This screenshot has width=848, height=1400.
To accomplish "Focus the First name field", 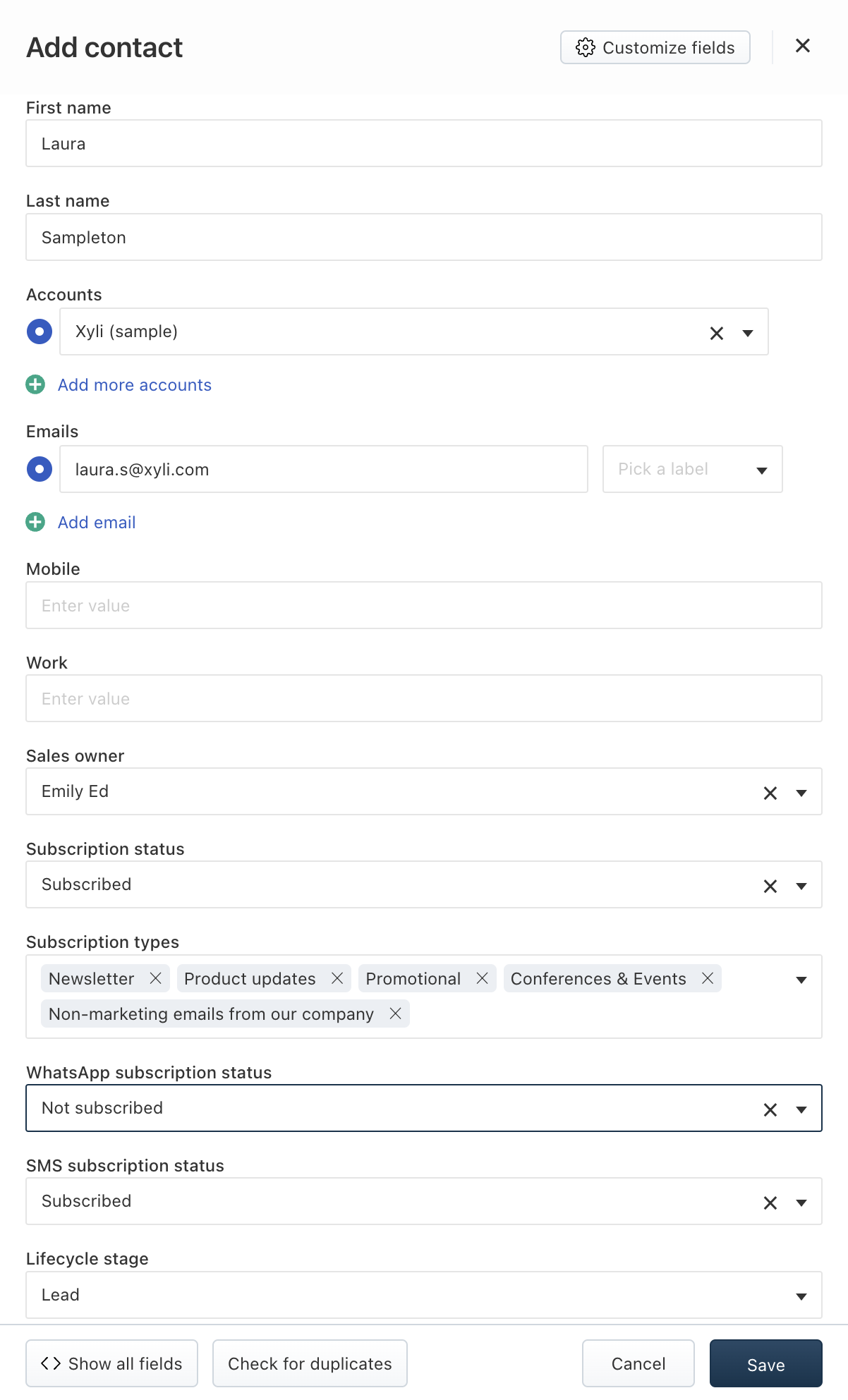I will [x=424, y=143].
